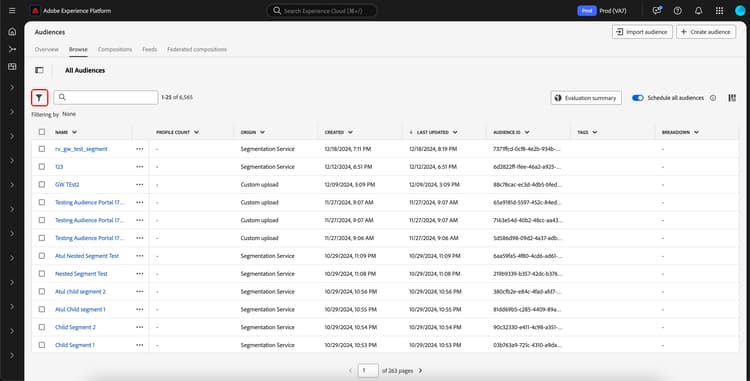Click the Import audience button
Screen dimensions: 750x381
[642, 32]
